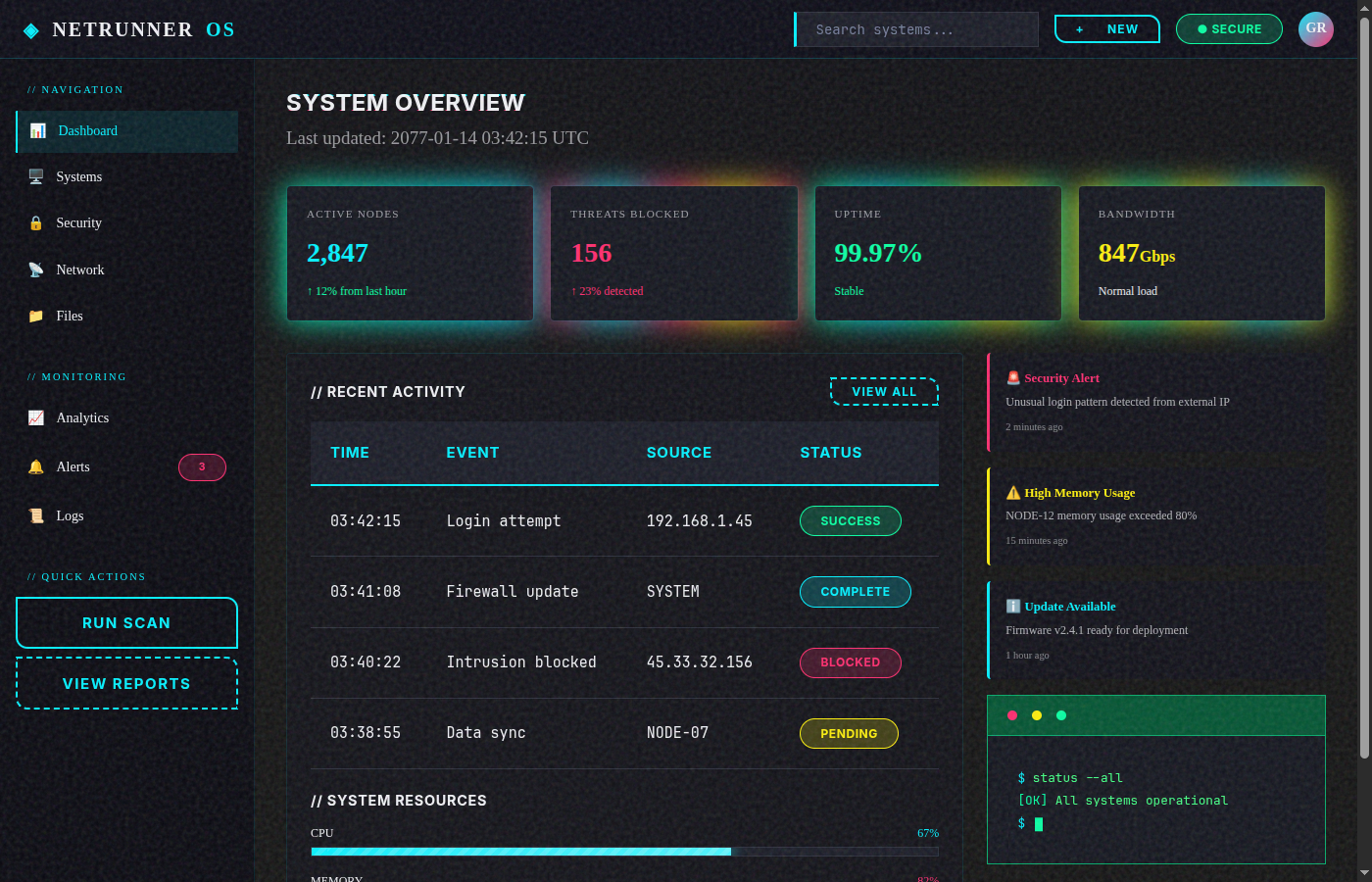The height and width of the screenshot is (882, 1372).
Task: Click the yellow terminal window dot
Action: 1037,715
